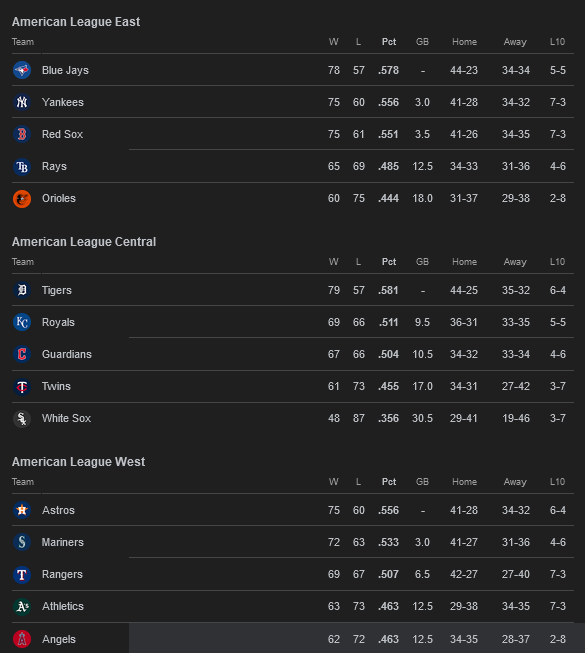The height and width of the screenshot is (653, 585).
Task: Click the Orioles bird logo
Action: [22, 199]
